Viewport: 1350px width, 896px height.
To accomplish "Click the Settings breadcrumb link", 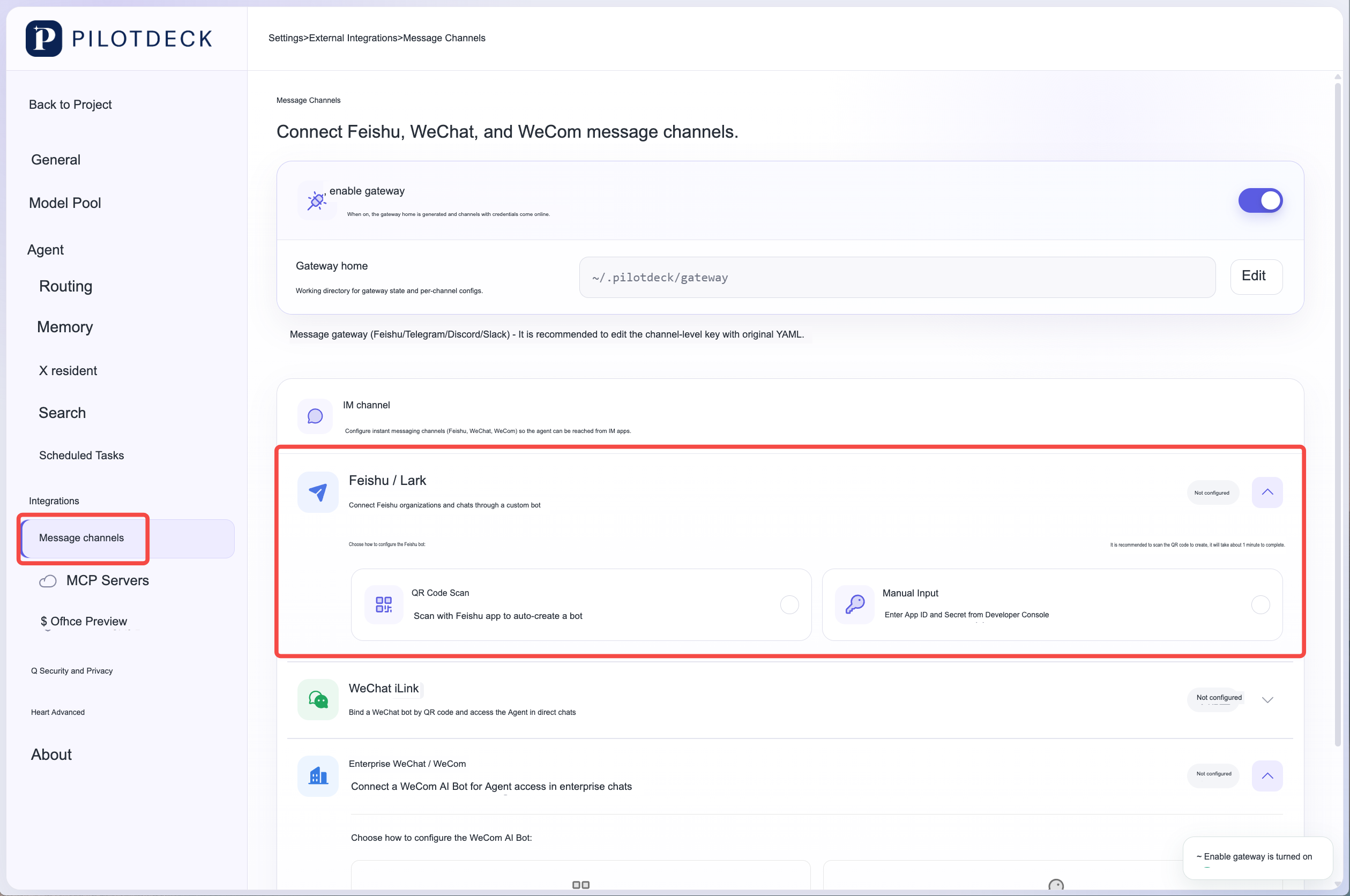I will click(x=286, y=38).
